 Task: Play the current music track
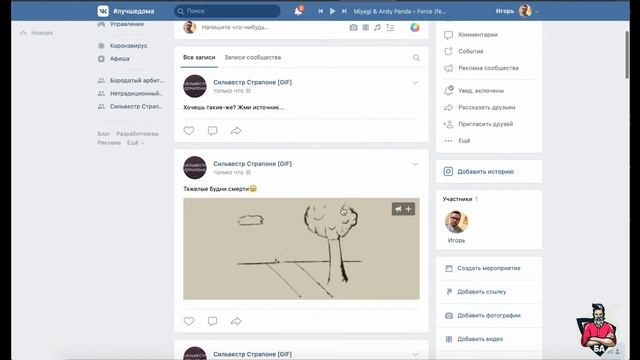pos(332,11)
